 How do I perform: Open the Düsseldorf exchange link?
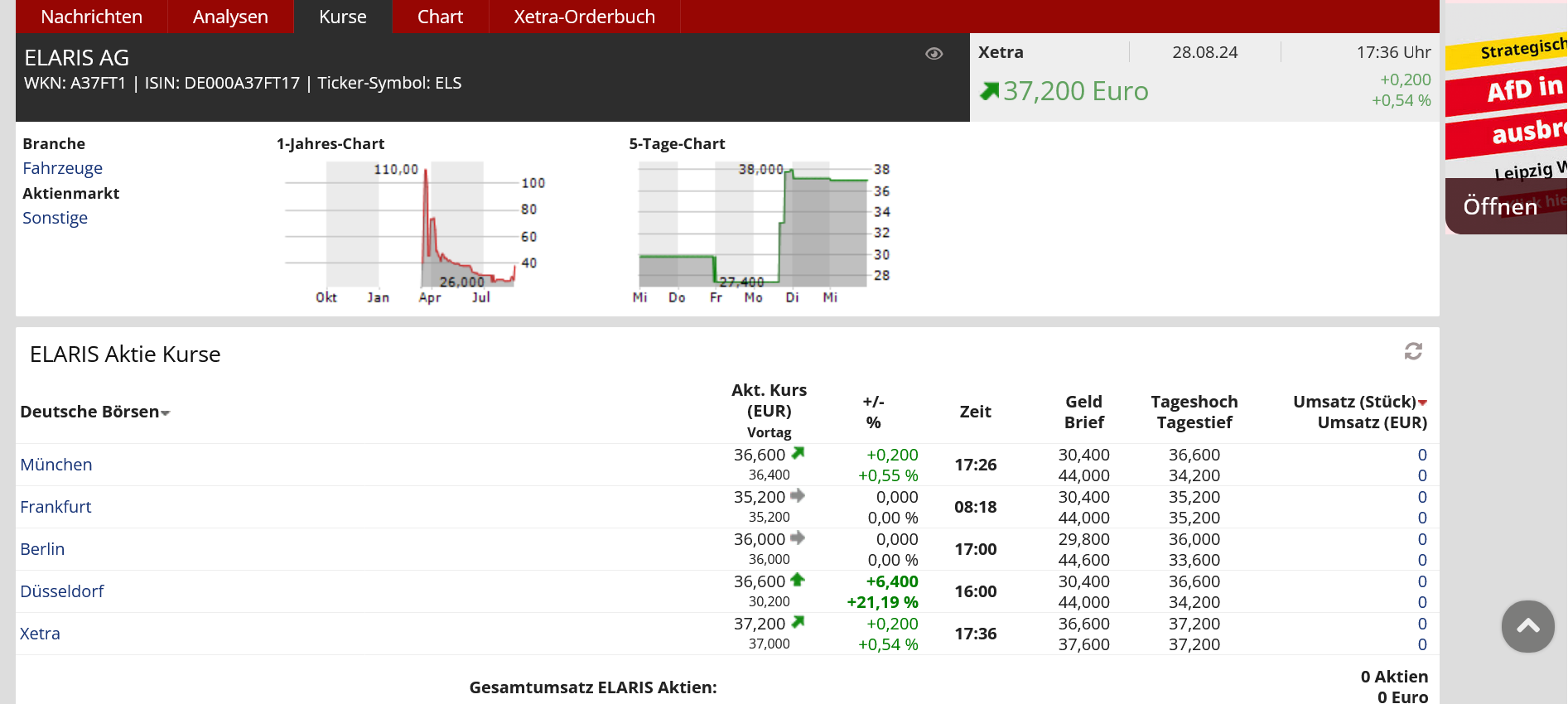click(x=62, y=591)
